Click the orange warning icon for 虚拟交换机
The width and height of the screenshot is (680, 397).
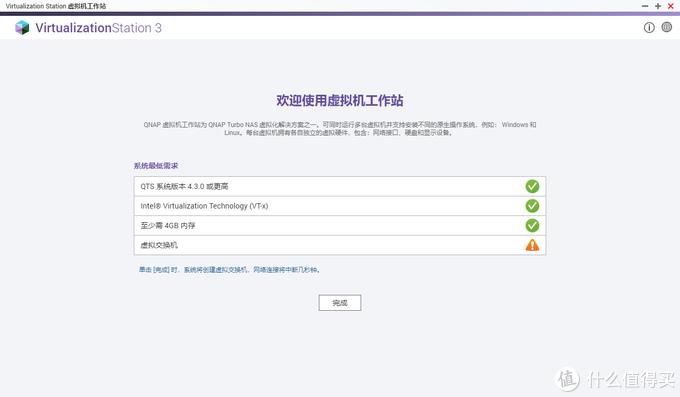coord(532,245)
